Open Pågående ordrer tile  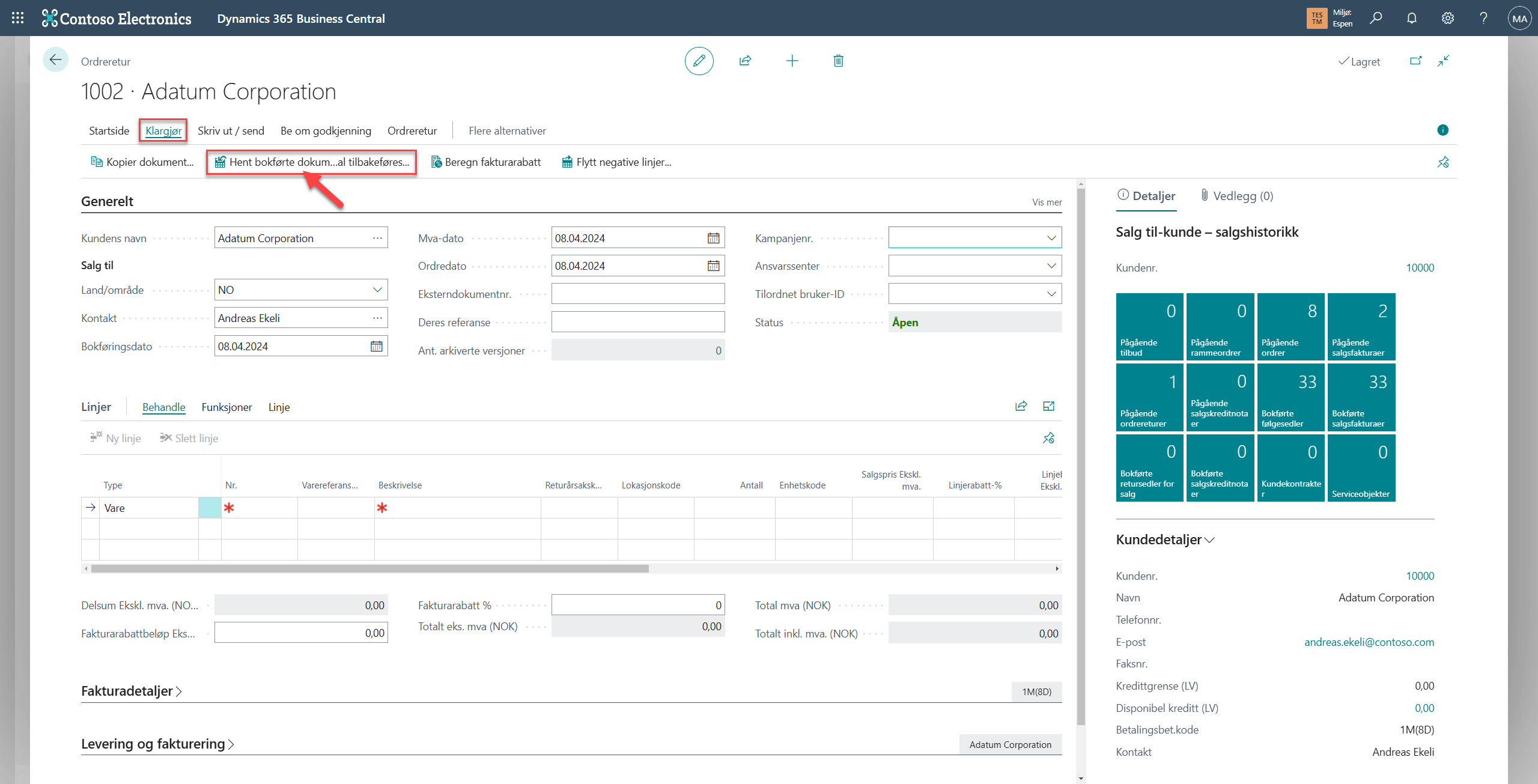[1290, 327]
